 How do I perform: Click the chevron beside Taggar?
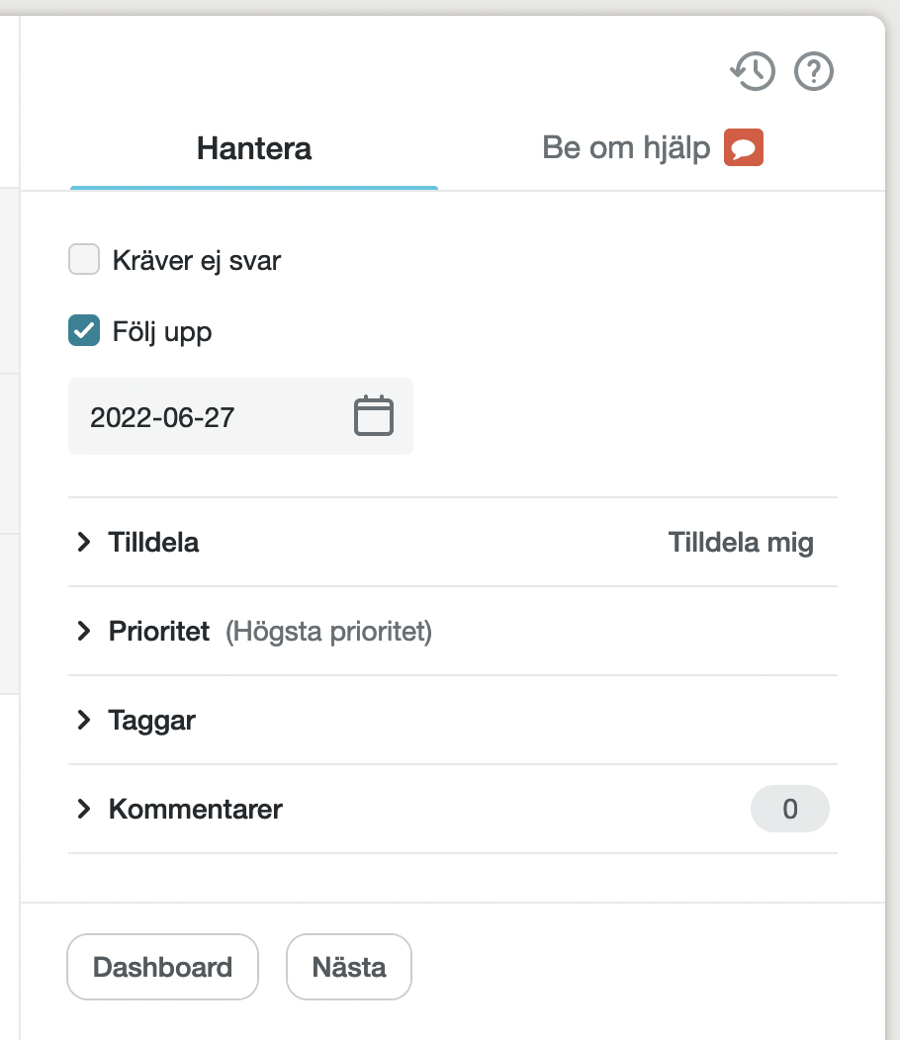(84, 720)
